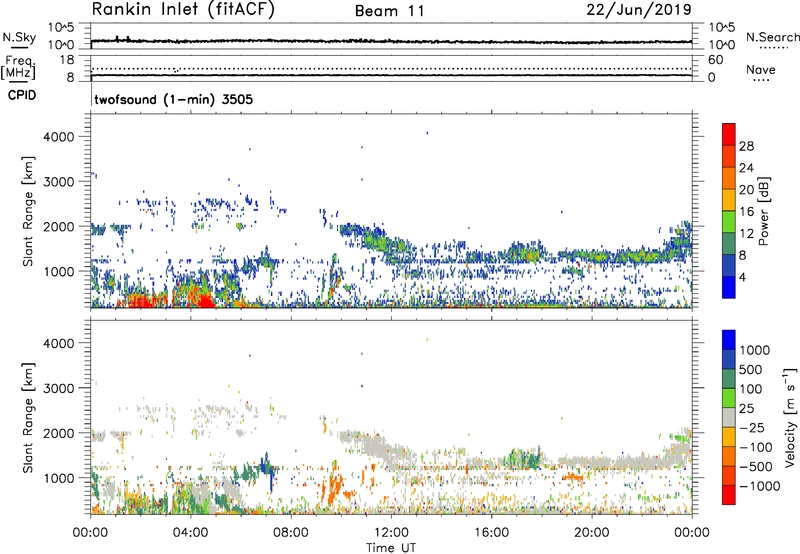Click the '04:00' time tick label
Viewport: 800px width, 554px height.
click(x=191, y=533)
